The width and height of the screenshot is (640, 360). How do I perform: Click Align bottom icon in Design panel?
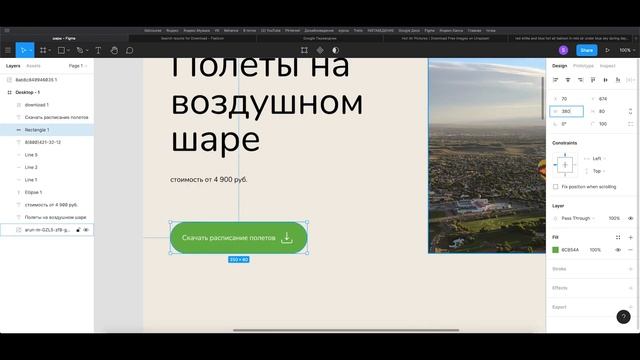[618, 80]
